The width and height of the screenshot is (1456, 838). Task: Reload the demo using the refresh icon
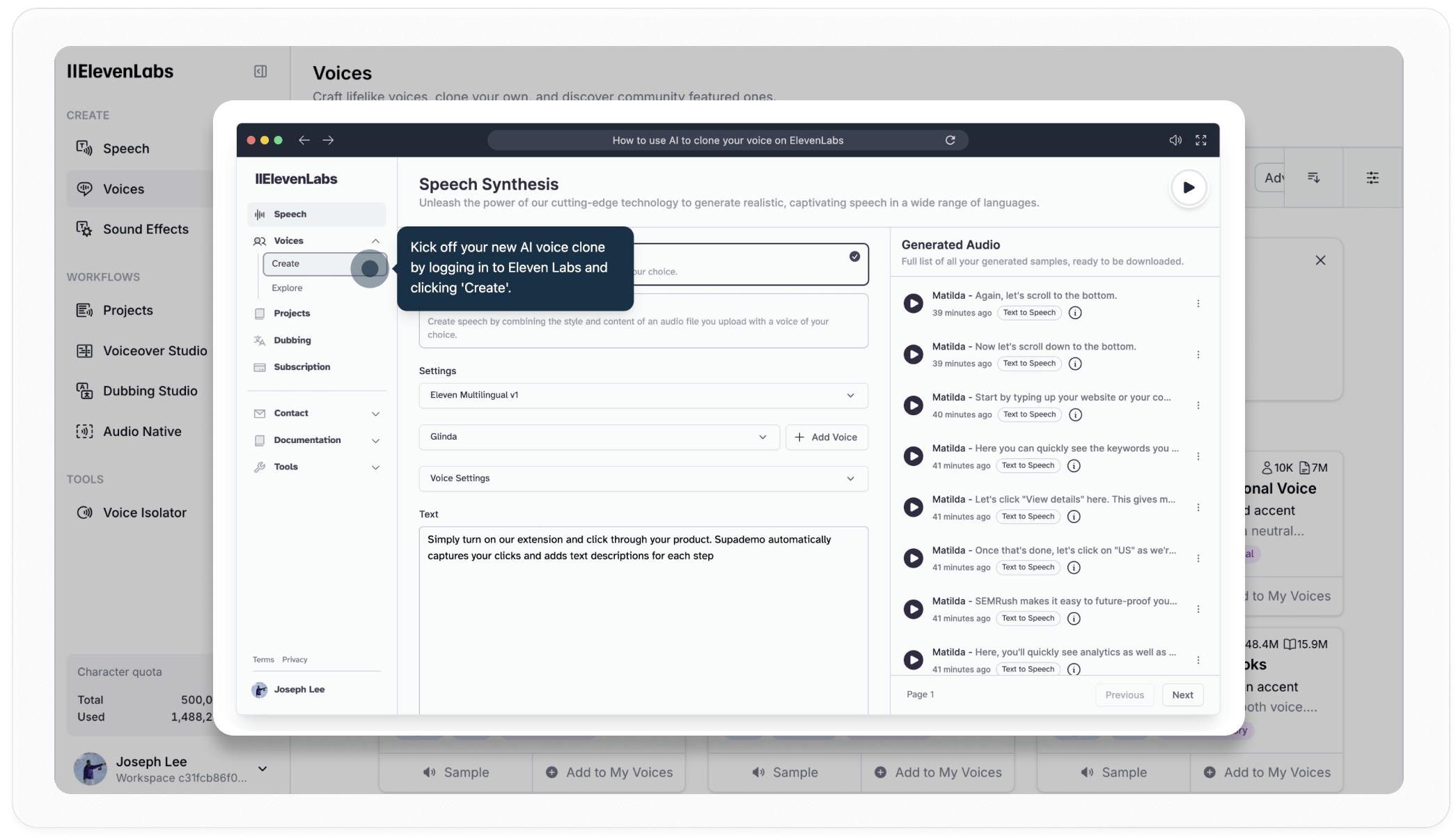tap(950, 140)
